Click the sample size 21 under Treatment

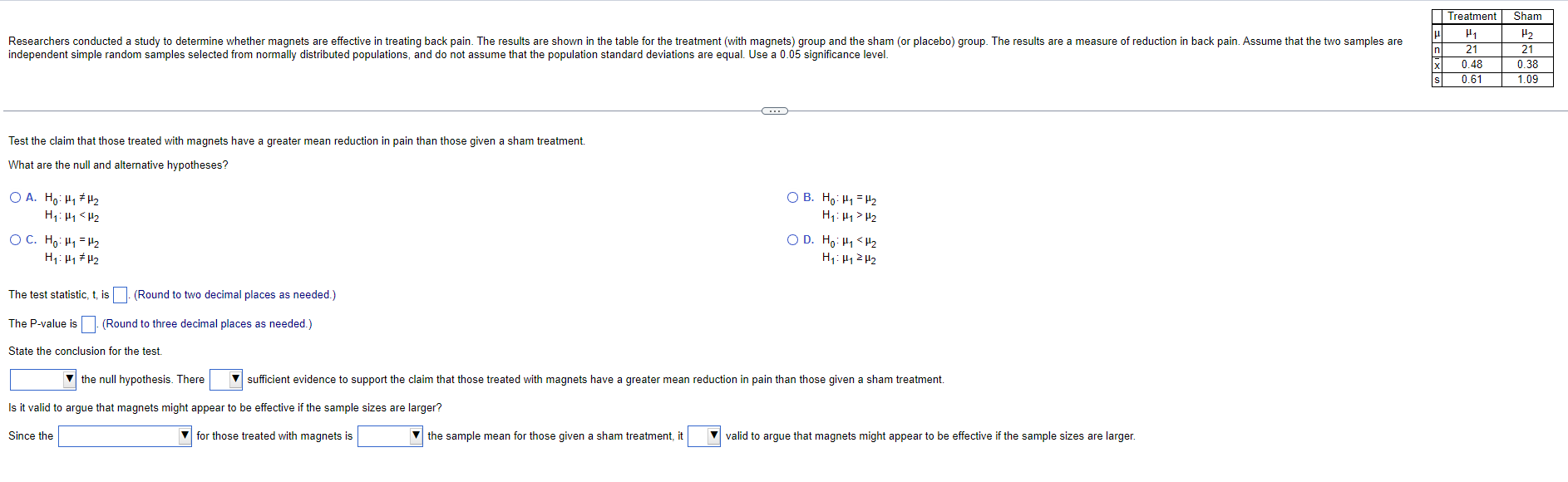(1471, 48)
